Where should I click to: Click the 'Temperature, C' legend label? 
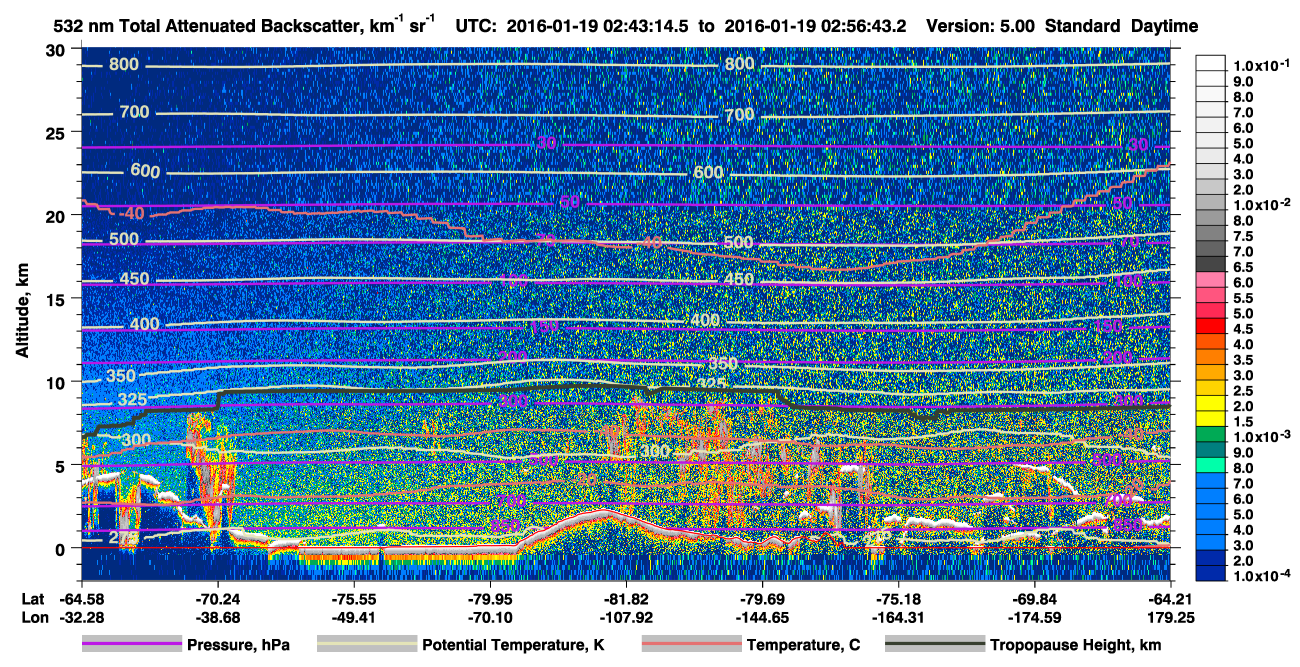coord(803,646)
